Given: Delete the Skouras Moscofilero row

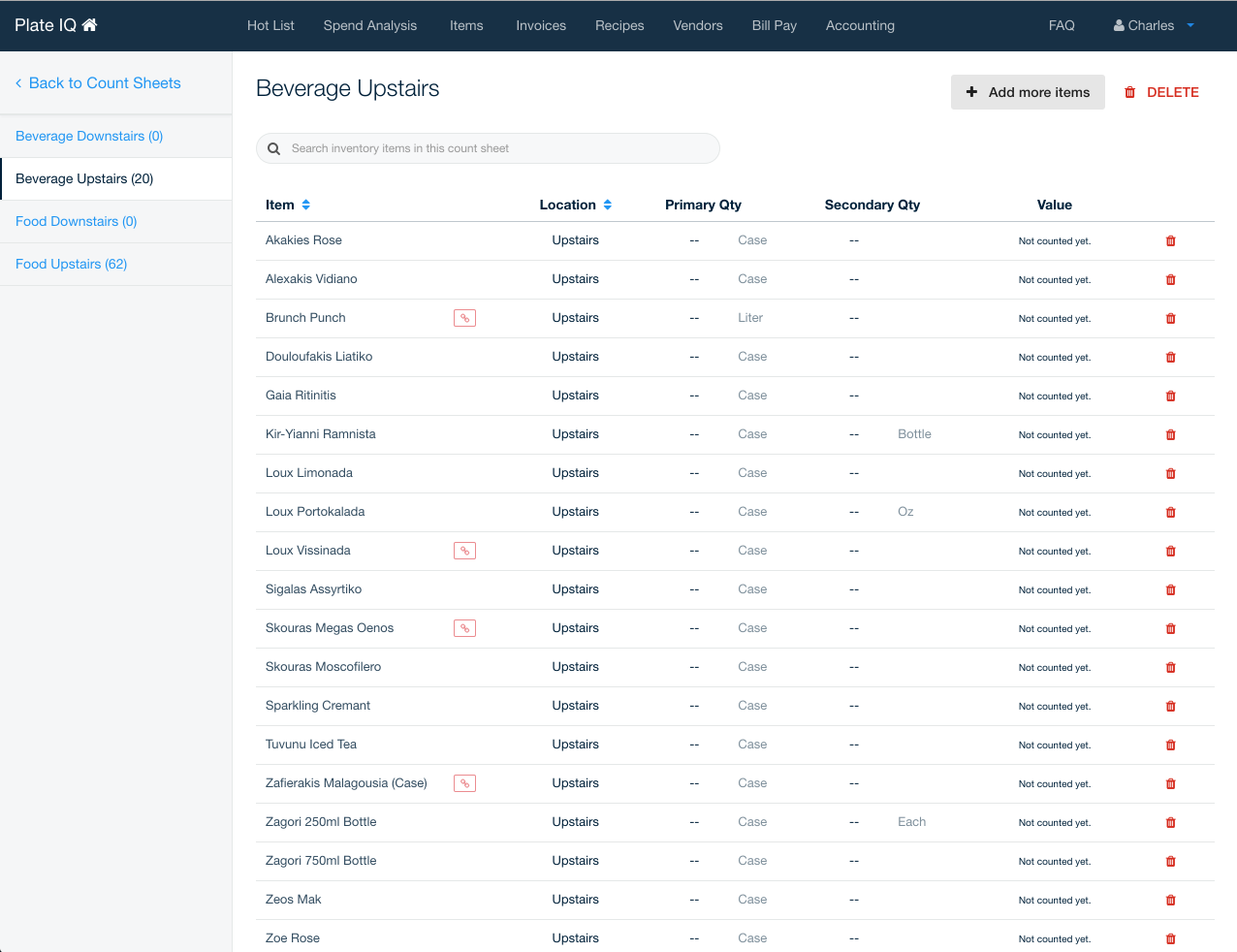Looking at the screenshot, I should pyautogui.click(x=1170, y=667).
